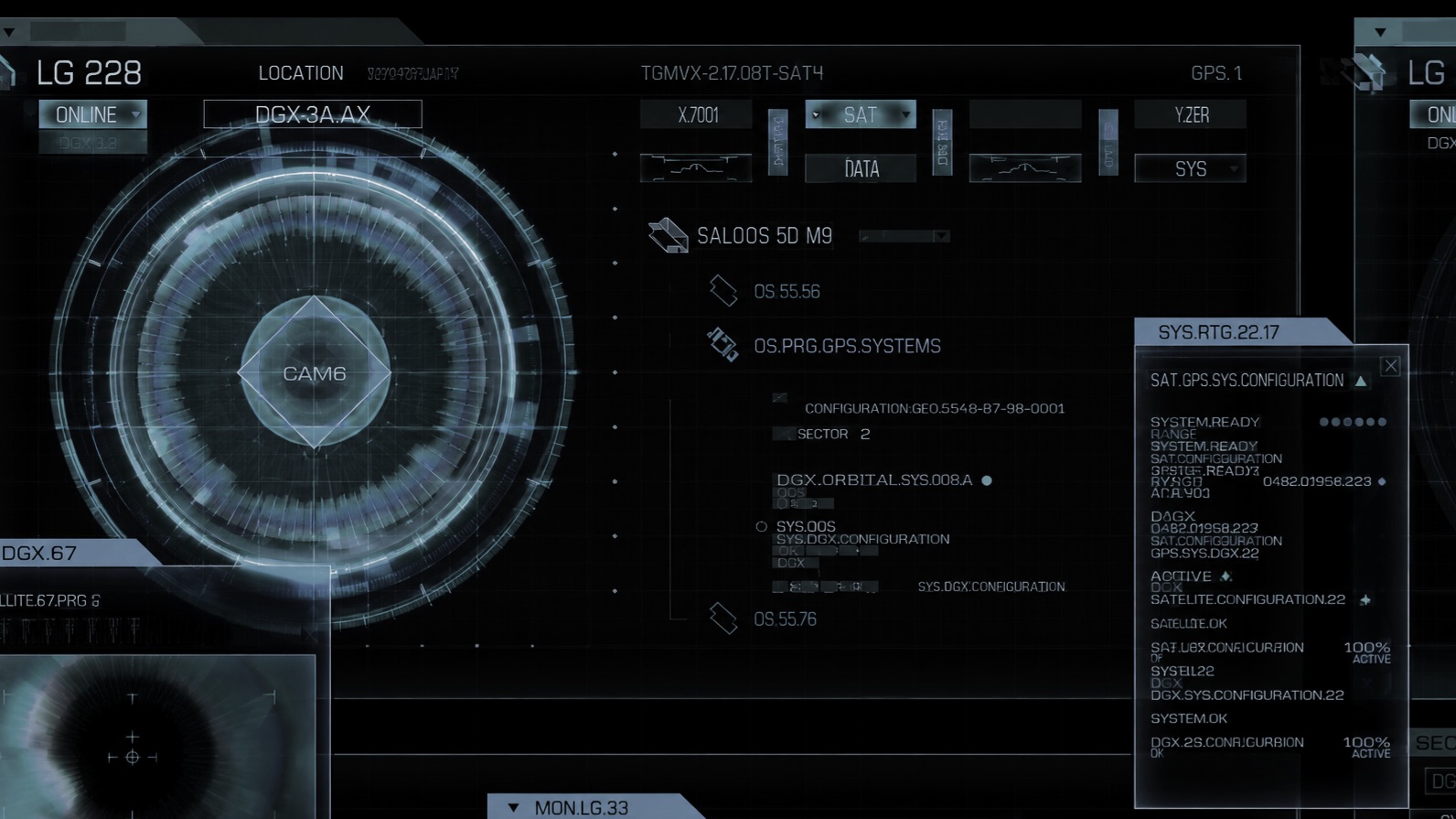The height and width of the screenshot is (819, 1456).
Task: Open the SAT dropdown selector
Action: coord(861,114)
